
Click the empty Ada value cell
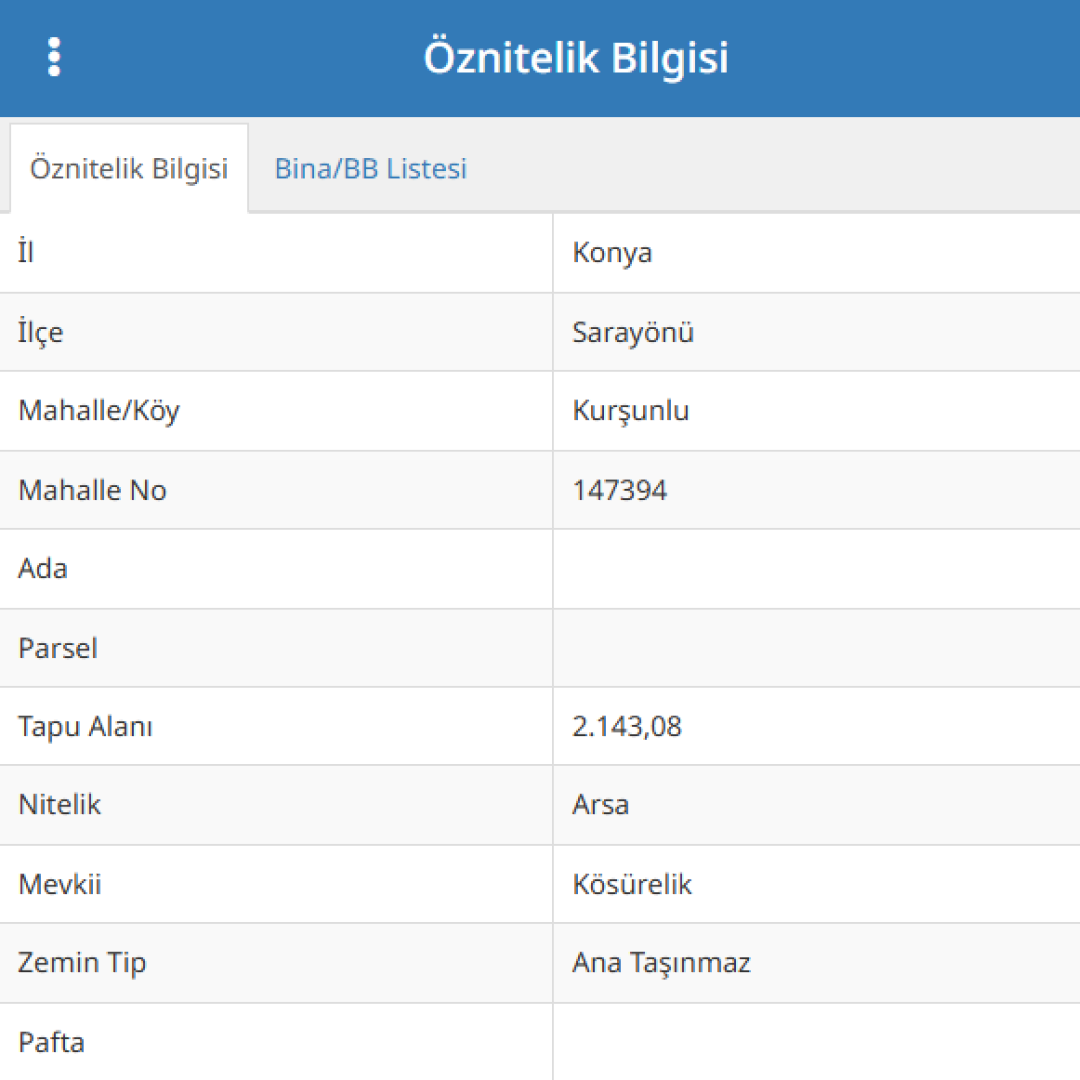pyautogui.click(x=816, y=569)
